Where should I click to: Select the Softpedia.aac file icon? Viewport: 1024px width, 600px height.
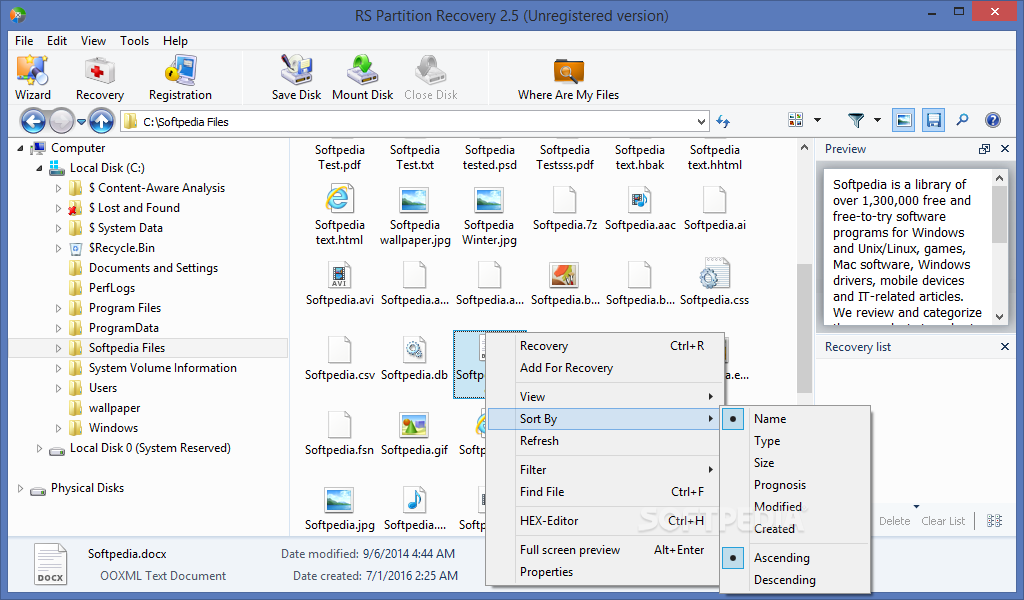[639, 200]
